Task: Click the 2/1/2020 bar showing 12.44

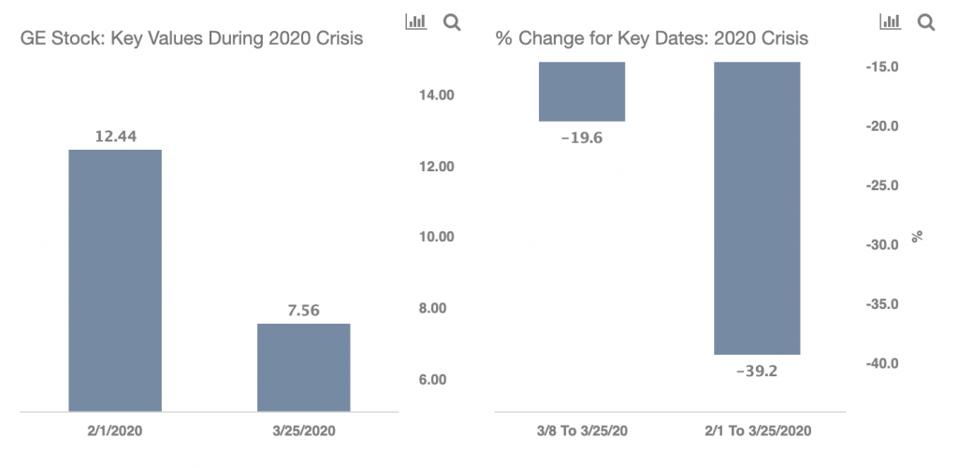Action: tap(115, 280)
